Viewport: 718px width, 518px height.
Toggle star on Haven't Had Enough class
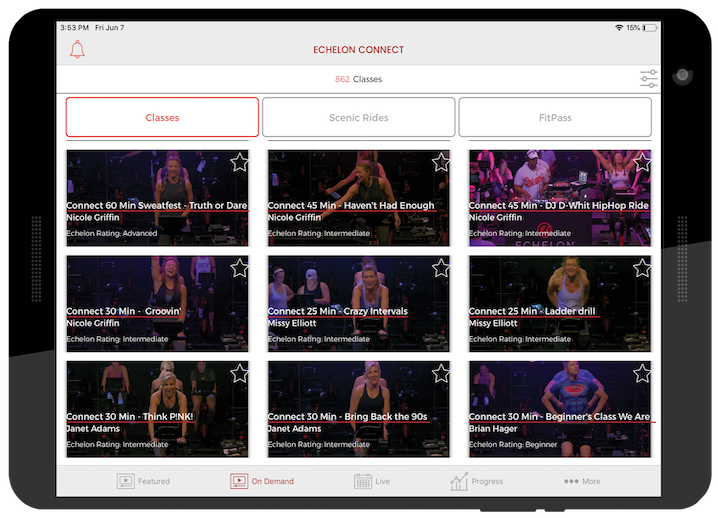pyautogui.click(x=440, y=163)
